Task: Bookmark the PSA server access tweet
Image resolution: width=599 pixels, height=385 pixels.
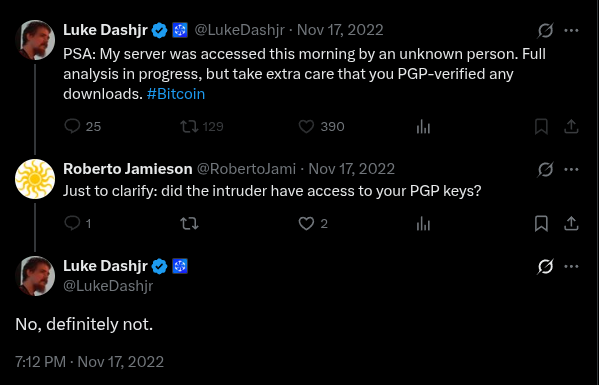Action: [x=541, y=126]
